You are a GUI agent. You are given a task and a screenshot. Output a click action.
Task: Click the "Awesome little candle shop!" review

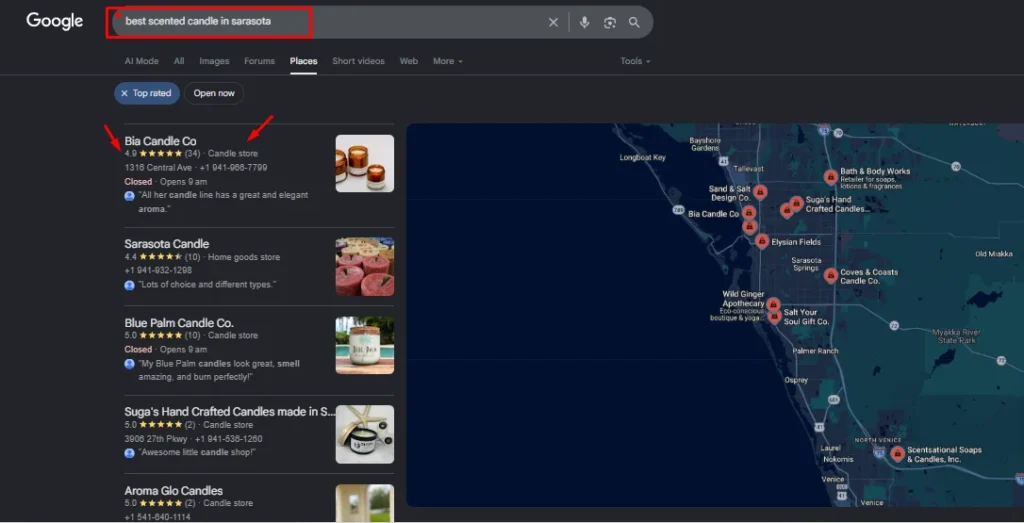point(196,452)
